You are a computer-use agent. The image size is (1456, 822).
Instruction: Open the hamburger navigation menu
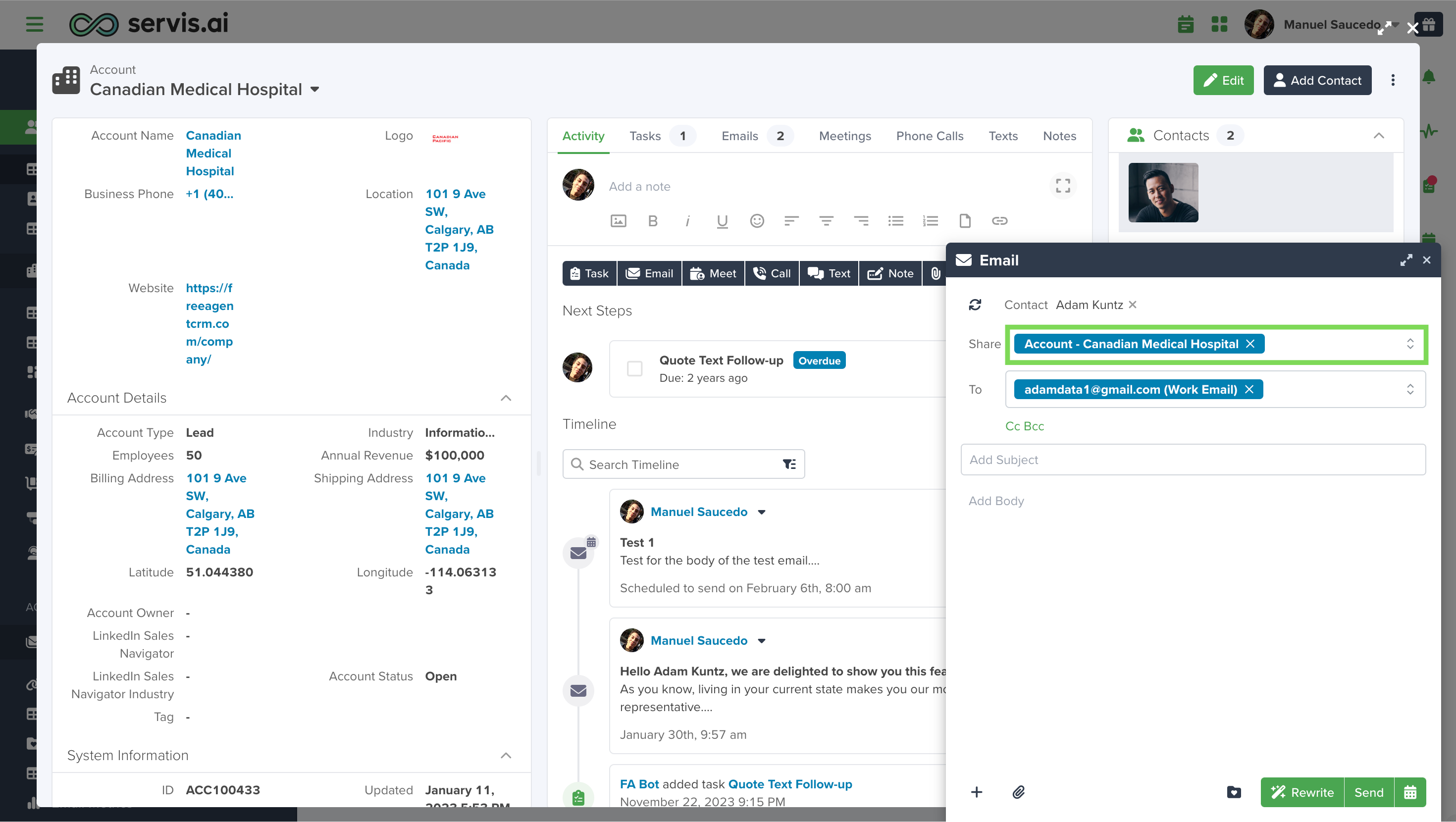(x=35, y=24)
